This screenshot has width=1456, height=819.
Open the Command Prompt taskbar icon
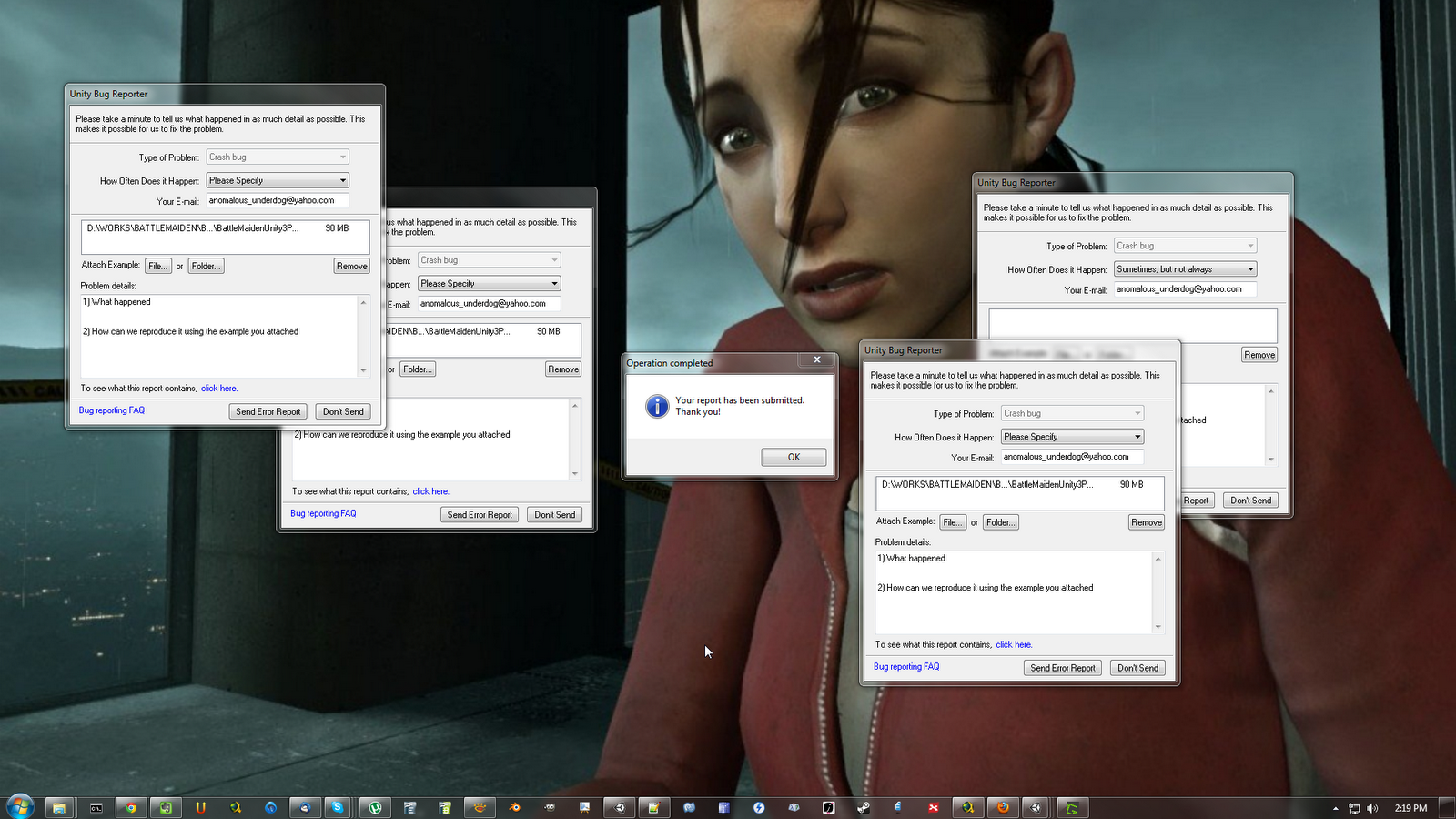(96, 807)
